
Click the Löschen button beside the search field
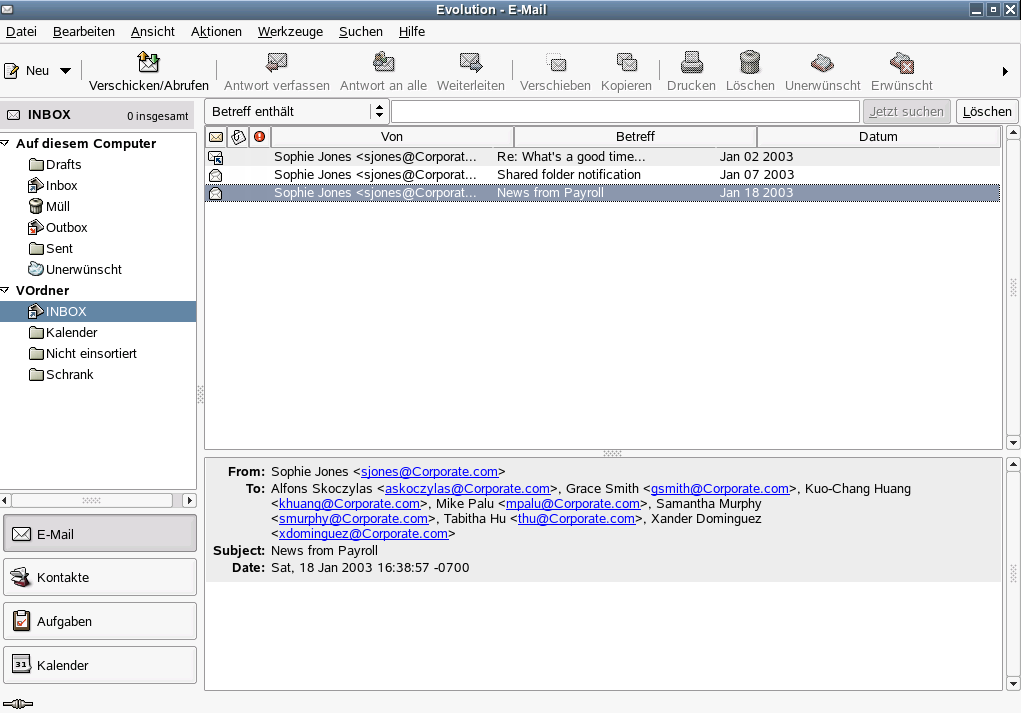pos(986,111)
